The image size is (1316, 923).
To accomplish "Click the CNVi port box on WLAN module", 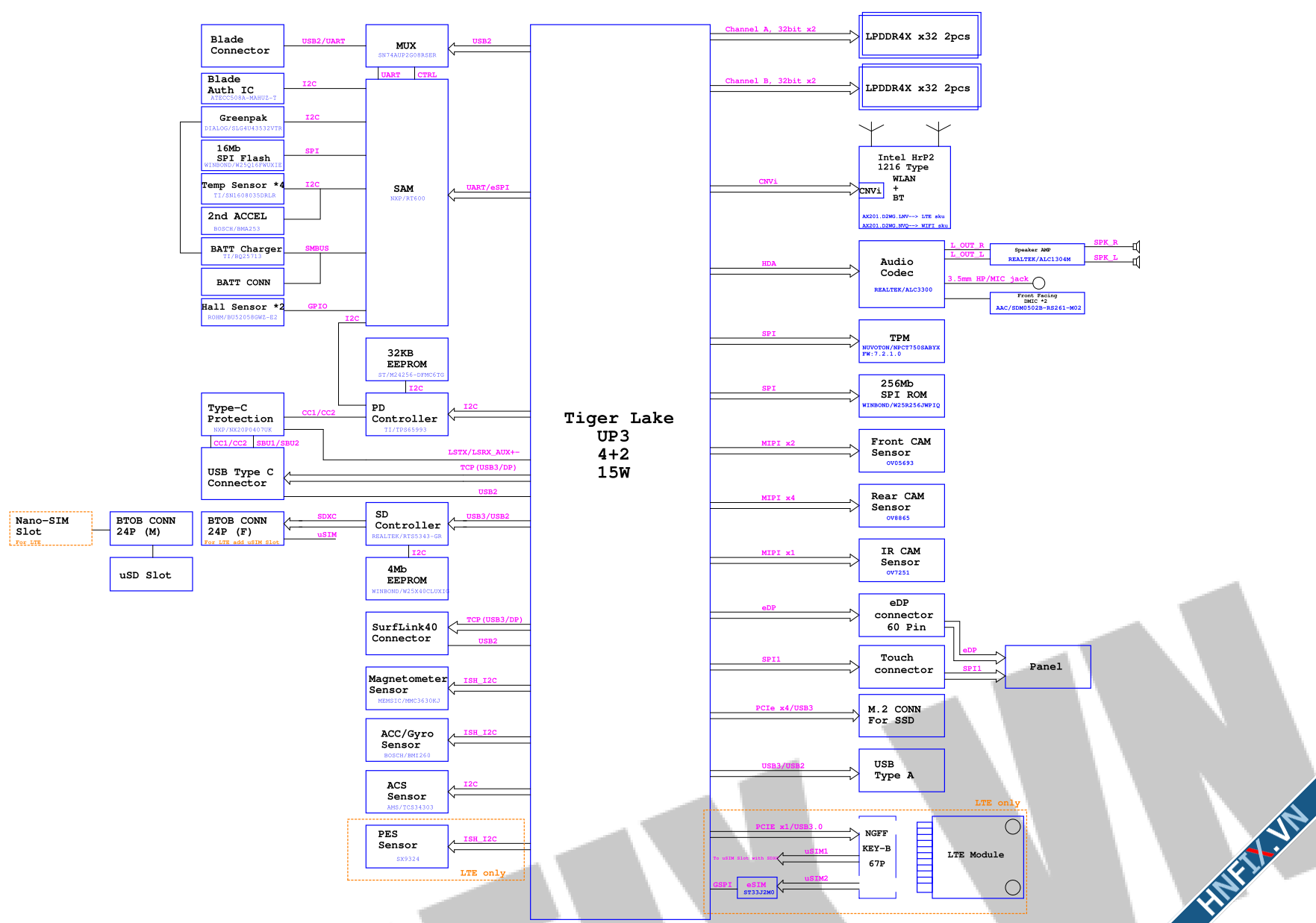I will coord(870,191).
